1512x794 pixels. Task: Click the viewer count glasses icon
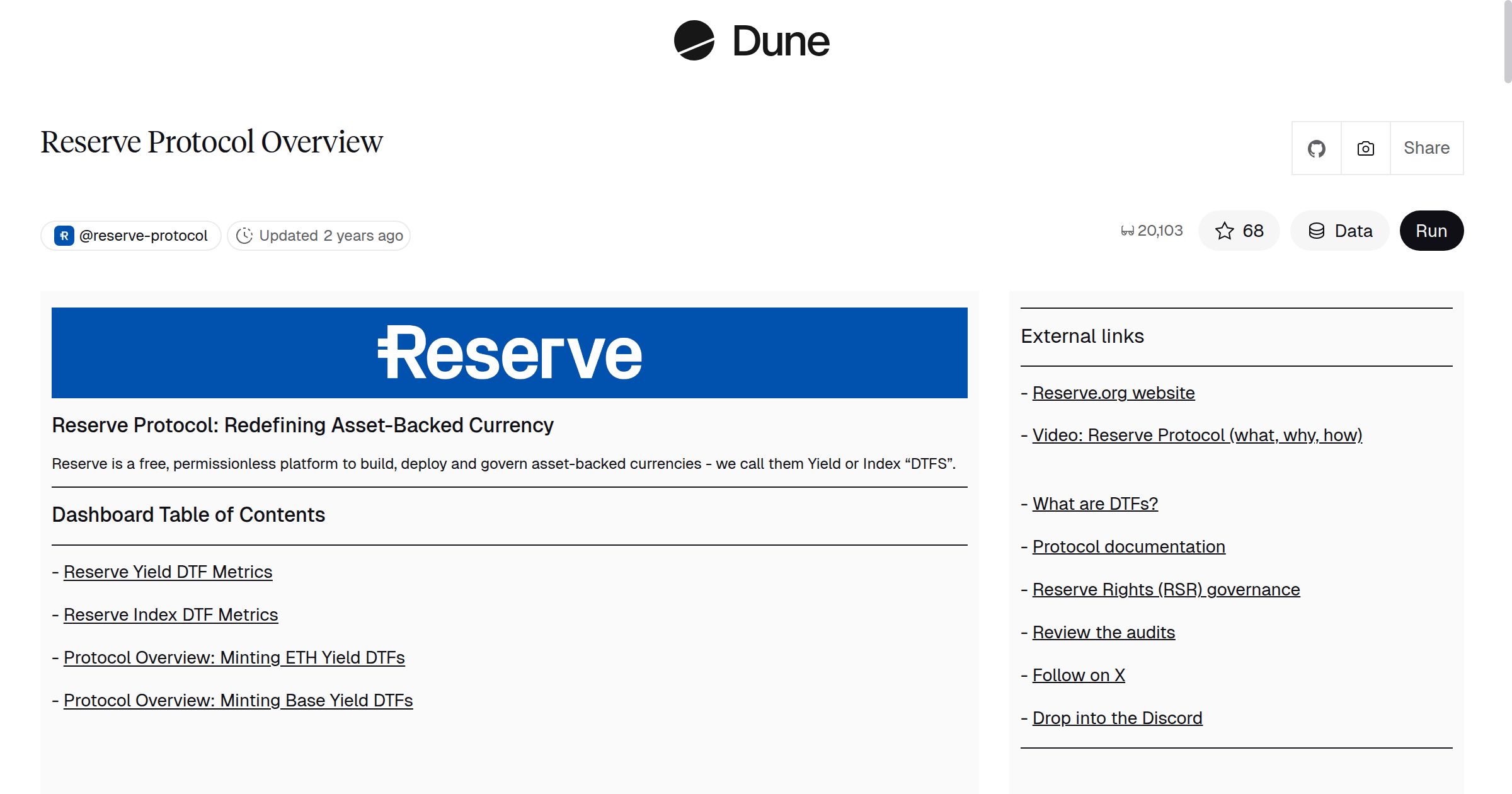[x=1127, y=231]
